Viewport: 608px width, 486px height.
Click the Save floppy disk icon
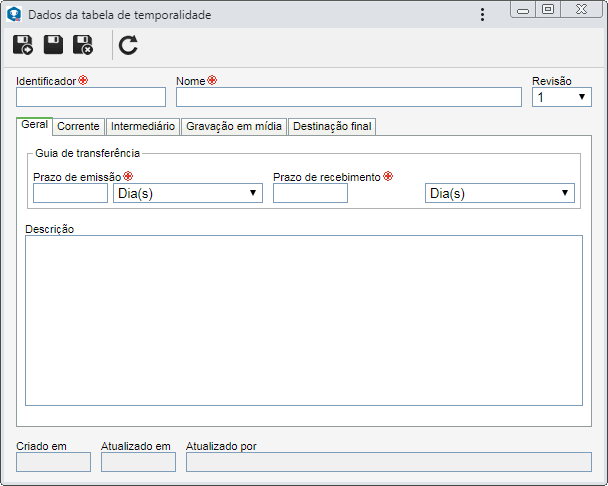click(x=53, y=45)
